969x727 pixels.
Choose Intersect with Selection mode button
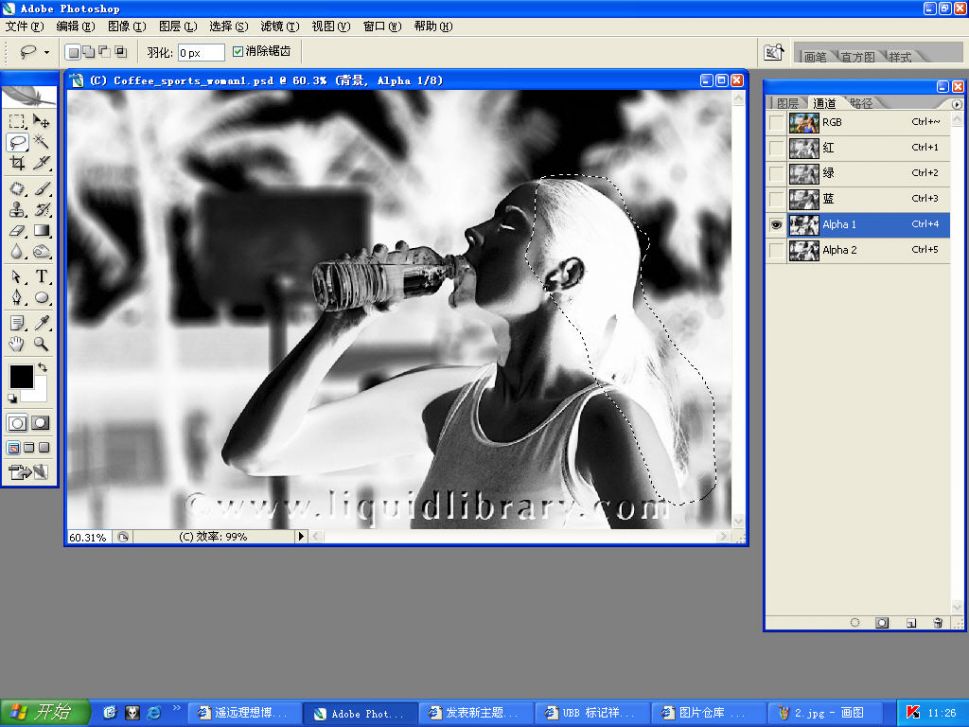pyautogui.click(x=121, y=53)
